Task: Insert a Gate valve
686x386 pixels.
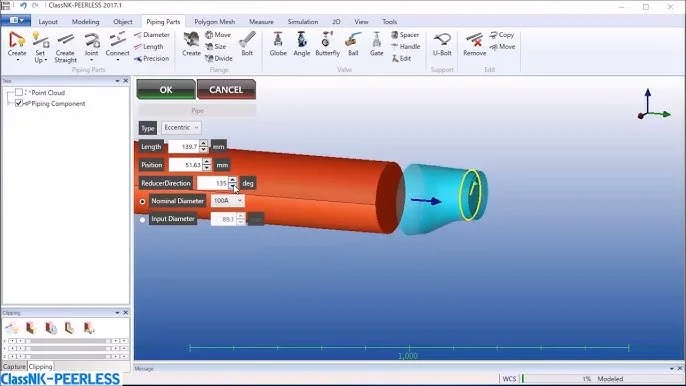Action: [x=376, y=43]
